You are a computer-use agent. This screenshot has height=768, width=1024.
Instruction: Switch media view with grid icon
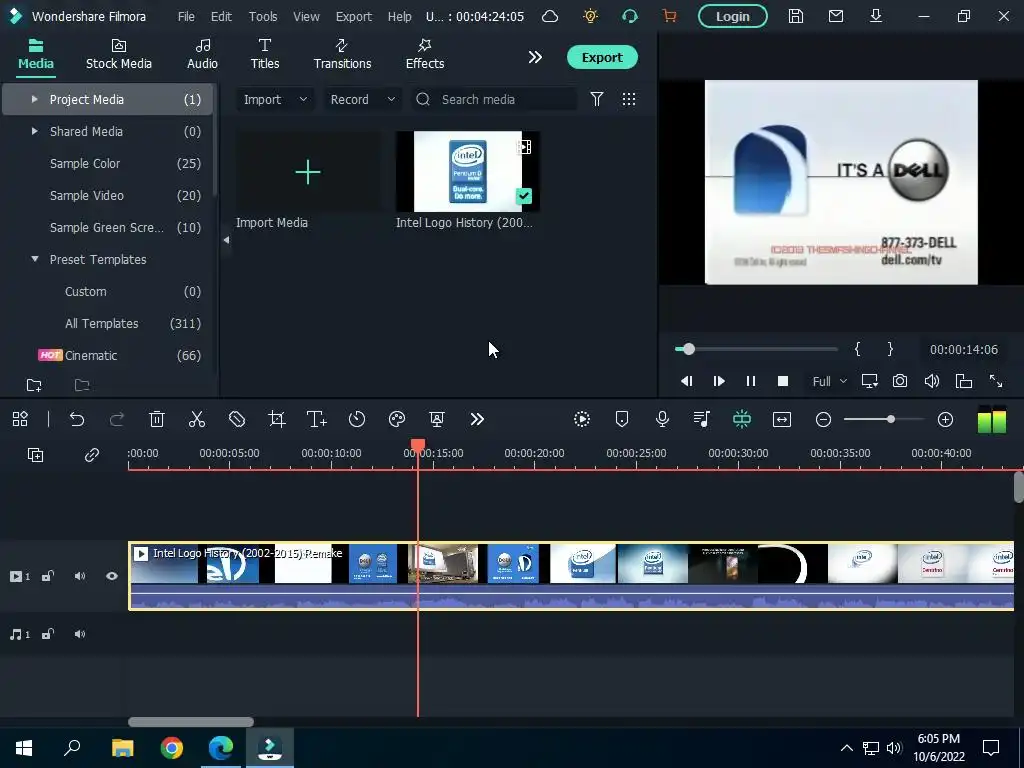tap(629, 99)
